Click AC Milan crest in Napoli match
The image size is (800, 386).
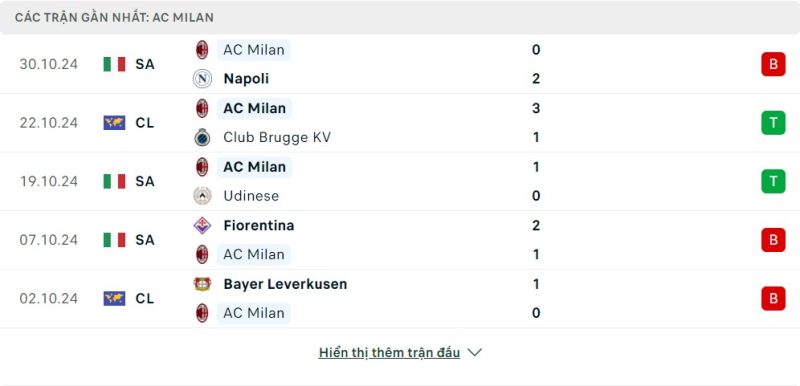coord(202,50)
